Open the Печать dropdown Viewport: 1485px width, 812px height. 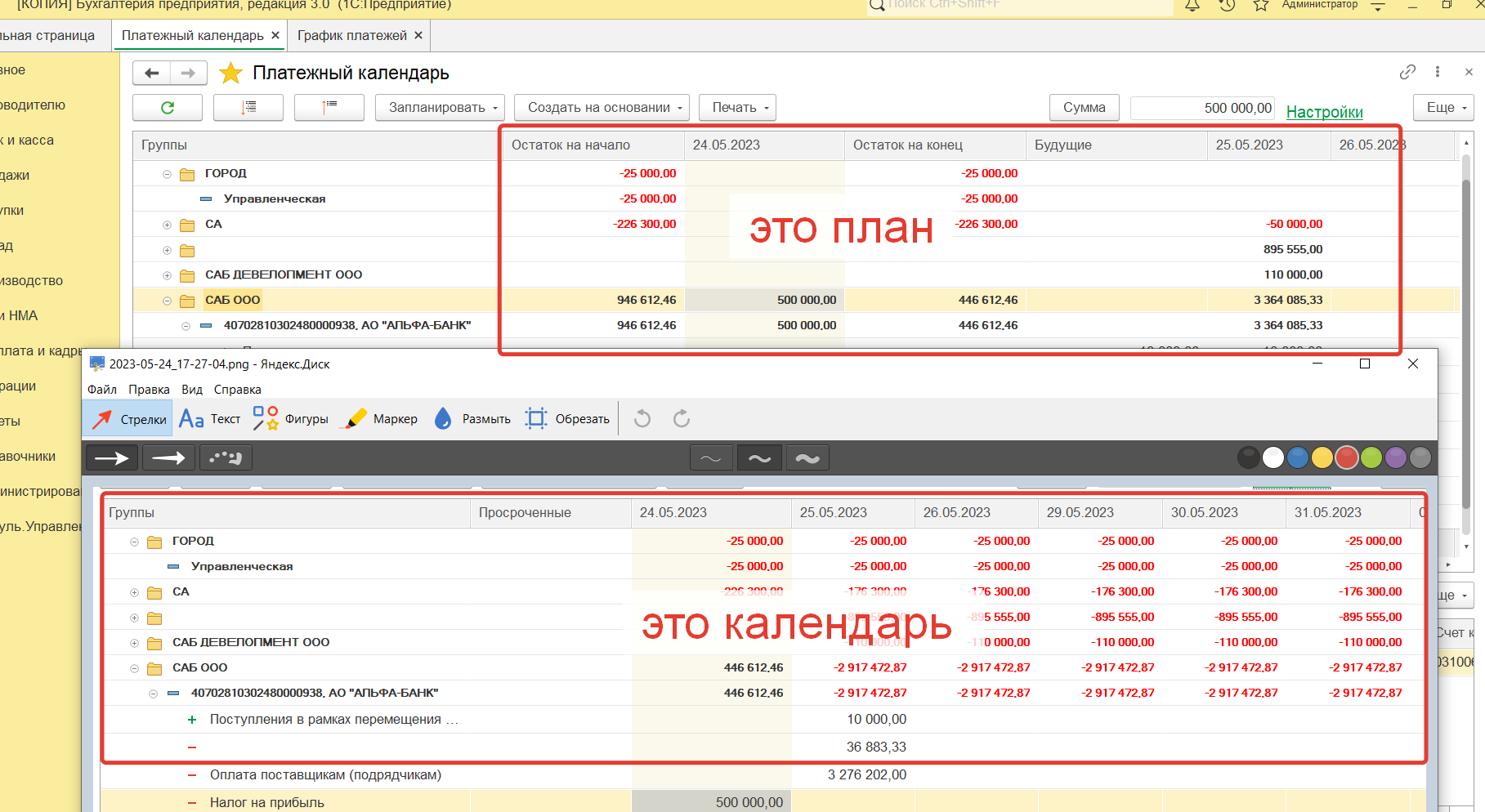[x=738, y=107]
